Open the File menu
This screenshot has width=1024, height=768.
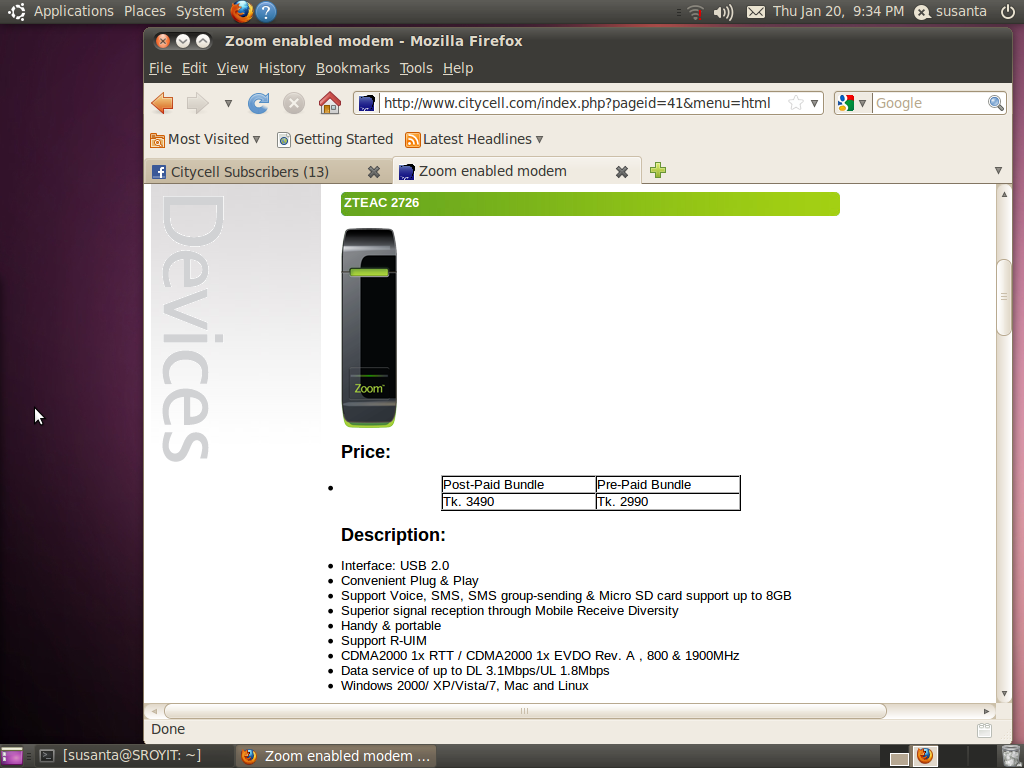(x=160, y=68)
